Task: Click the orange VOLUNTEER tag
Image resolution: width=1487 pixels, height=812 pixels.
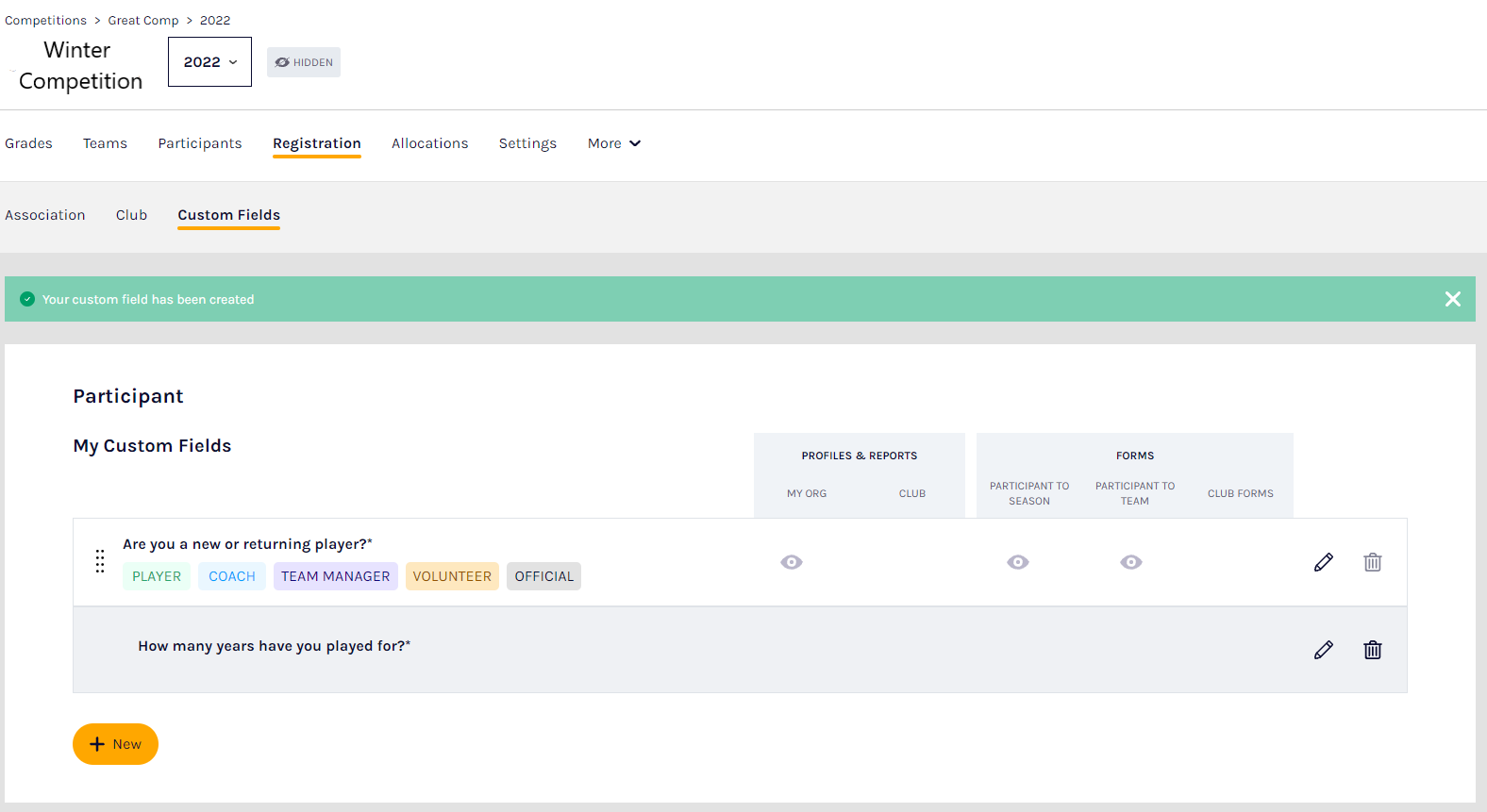Action: pos(452,576)
